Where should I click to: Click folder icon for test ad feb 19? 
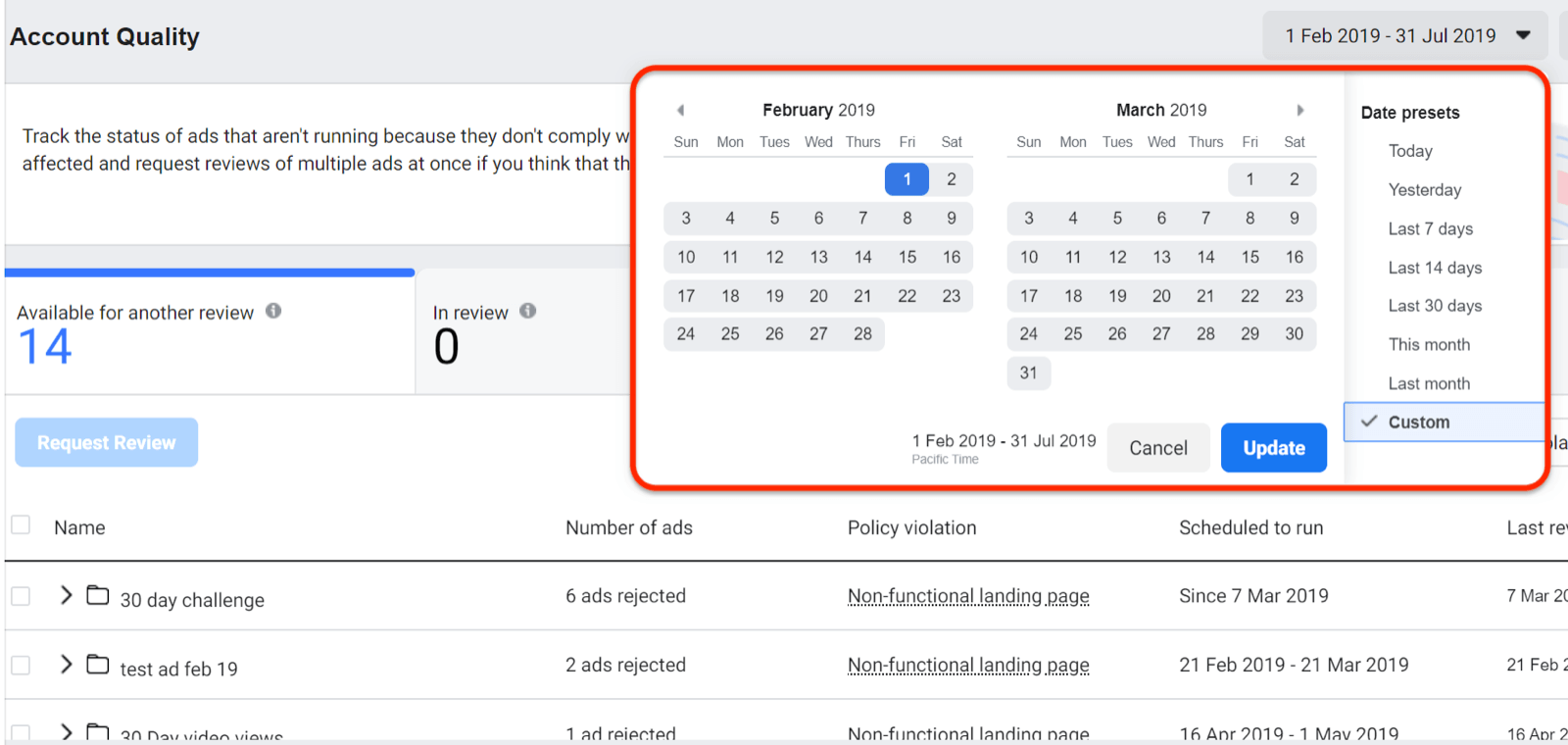[x=98, y=665]
